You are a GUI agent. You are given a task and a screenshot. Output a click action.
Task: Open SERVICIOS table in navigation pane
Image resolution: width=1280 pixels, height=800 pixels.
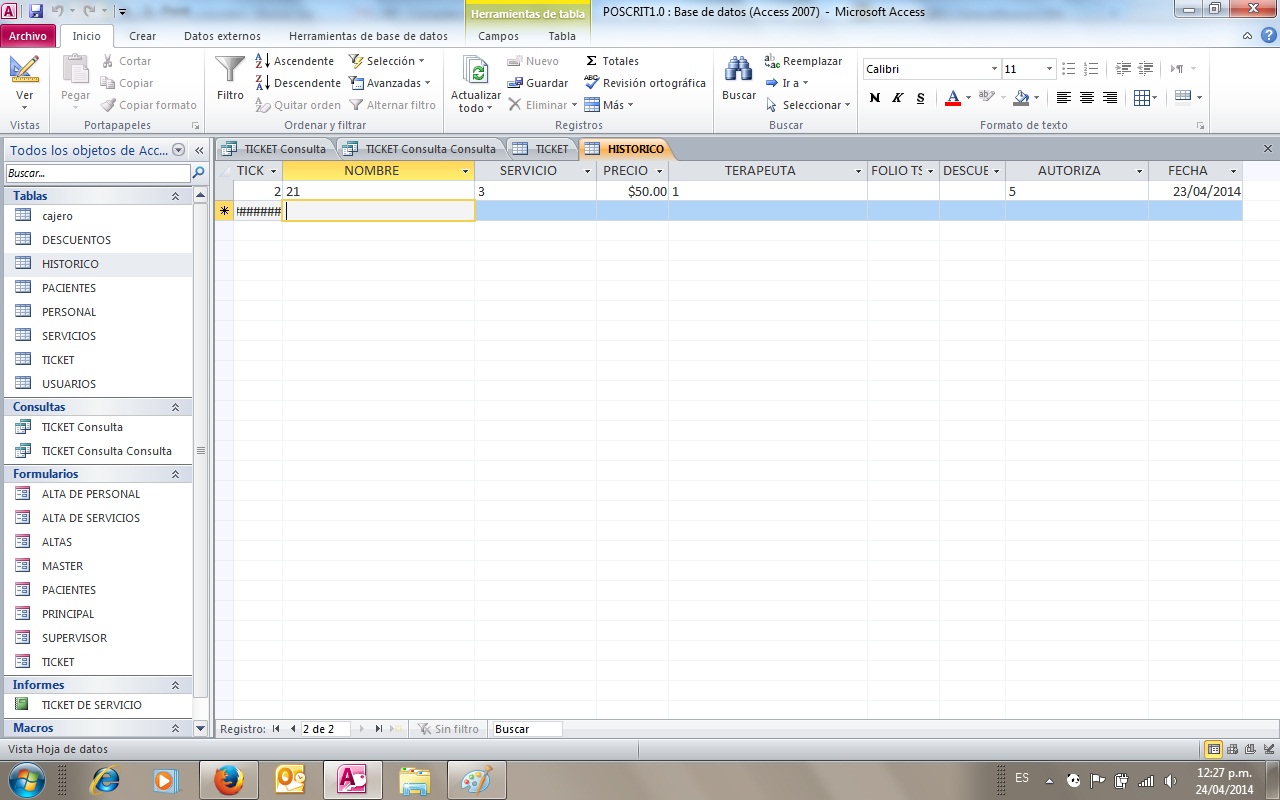[x=69, y=336]
